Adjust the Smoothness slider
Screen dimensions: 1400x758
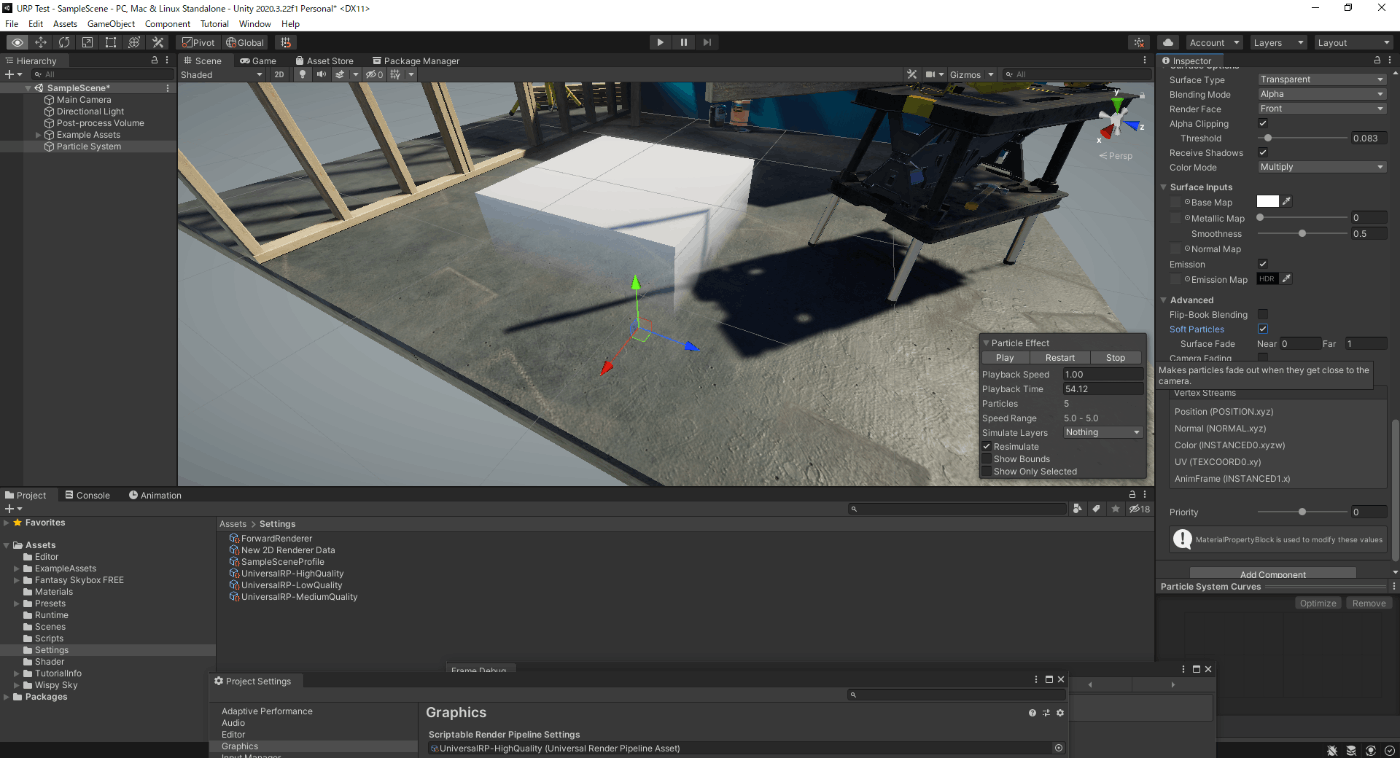click(1301, 233)
